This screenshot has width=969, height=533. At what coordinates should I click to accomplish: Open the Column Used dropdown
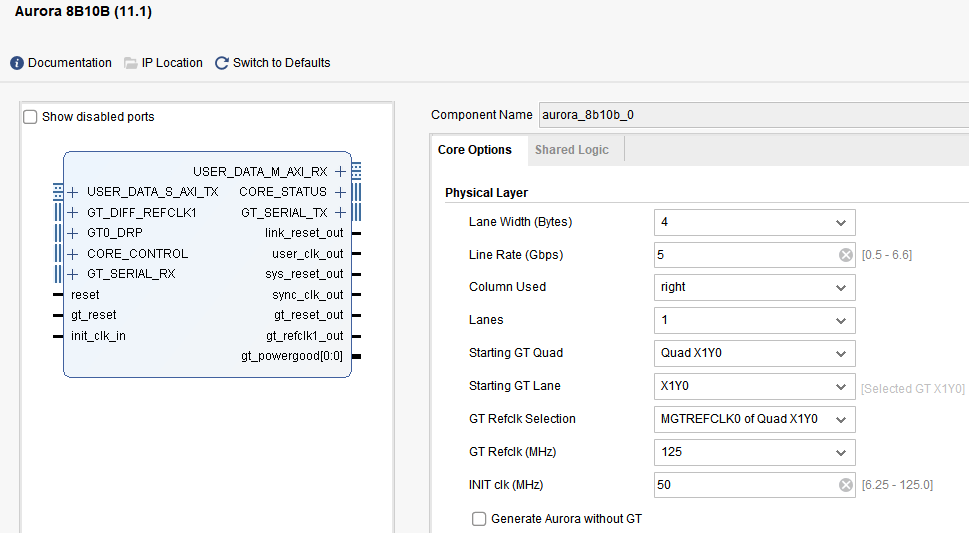coord(755,287)
